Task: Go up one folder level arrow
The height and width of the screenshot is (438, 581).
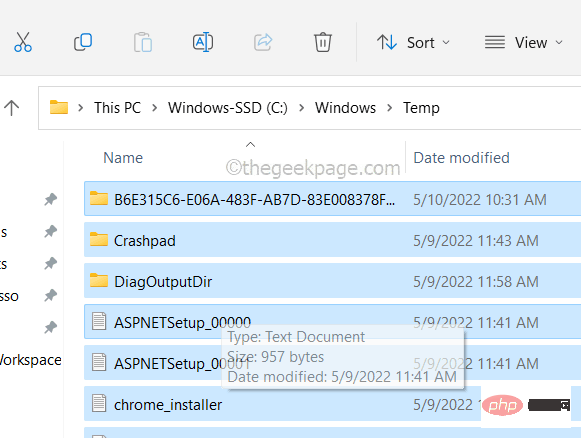Action: 11,108
